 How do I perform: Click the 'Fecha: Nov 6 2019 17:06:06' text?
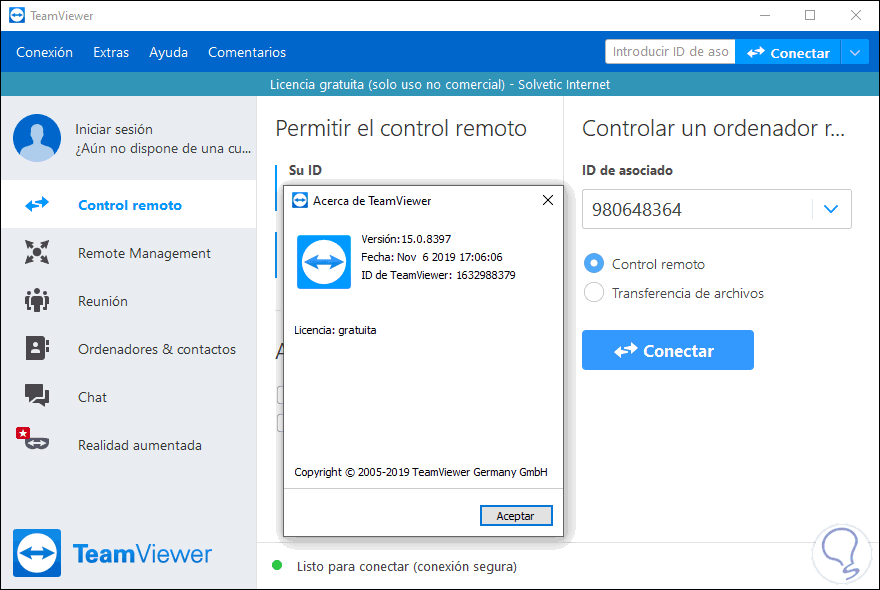(432, 257)
